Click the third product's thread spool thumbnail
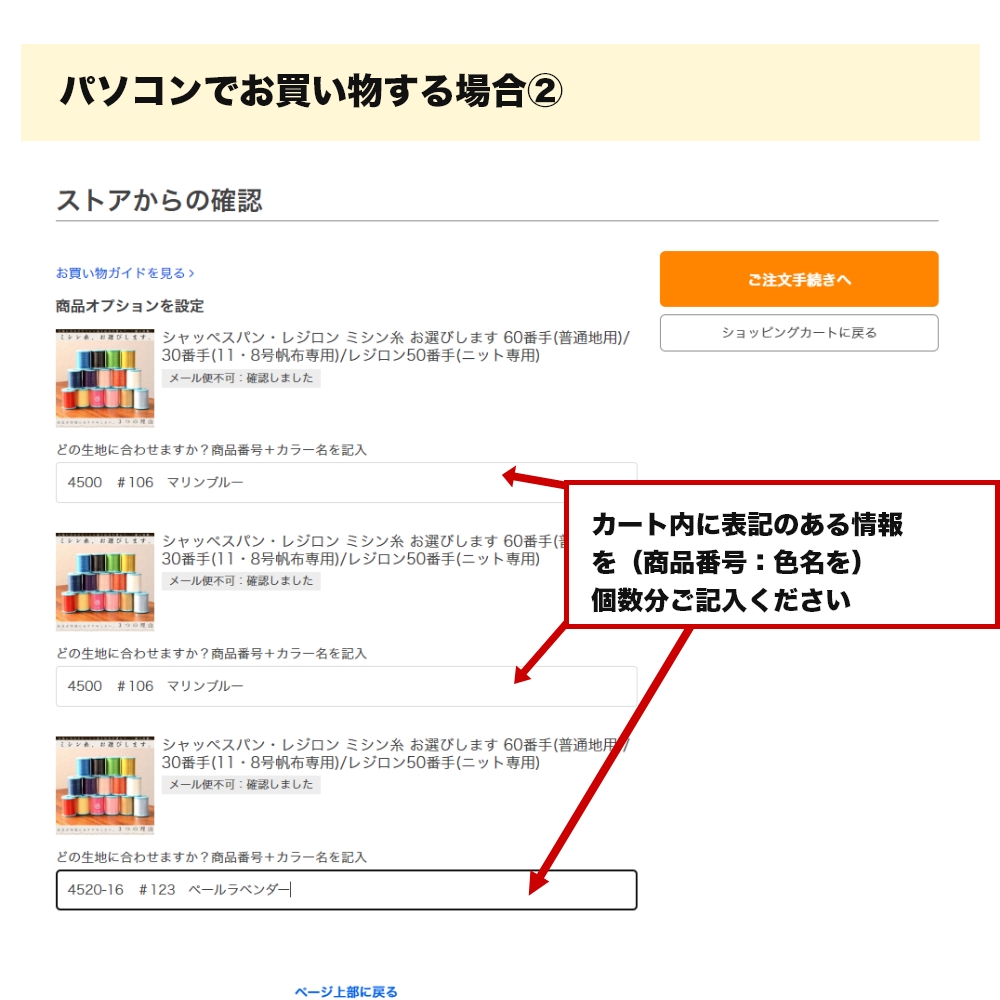 click(105, 785)
